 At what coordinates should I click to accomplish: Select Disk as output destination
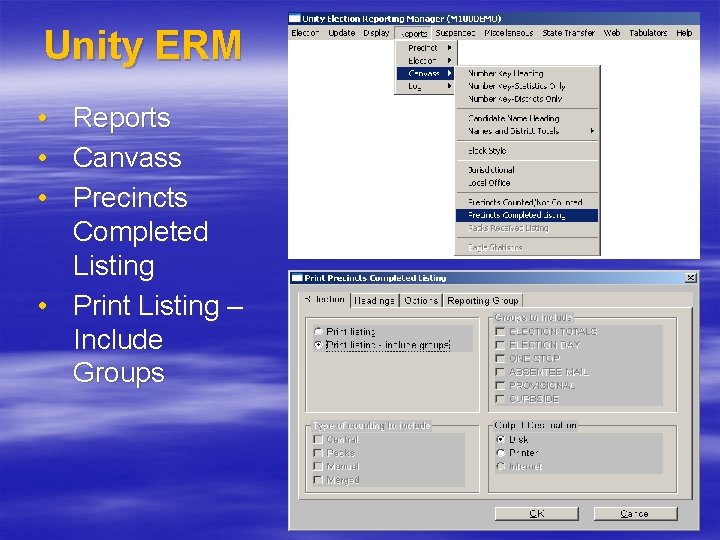pos(501,439)
